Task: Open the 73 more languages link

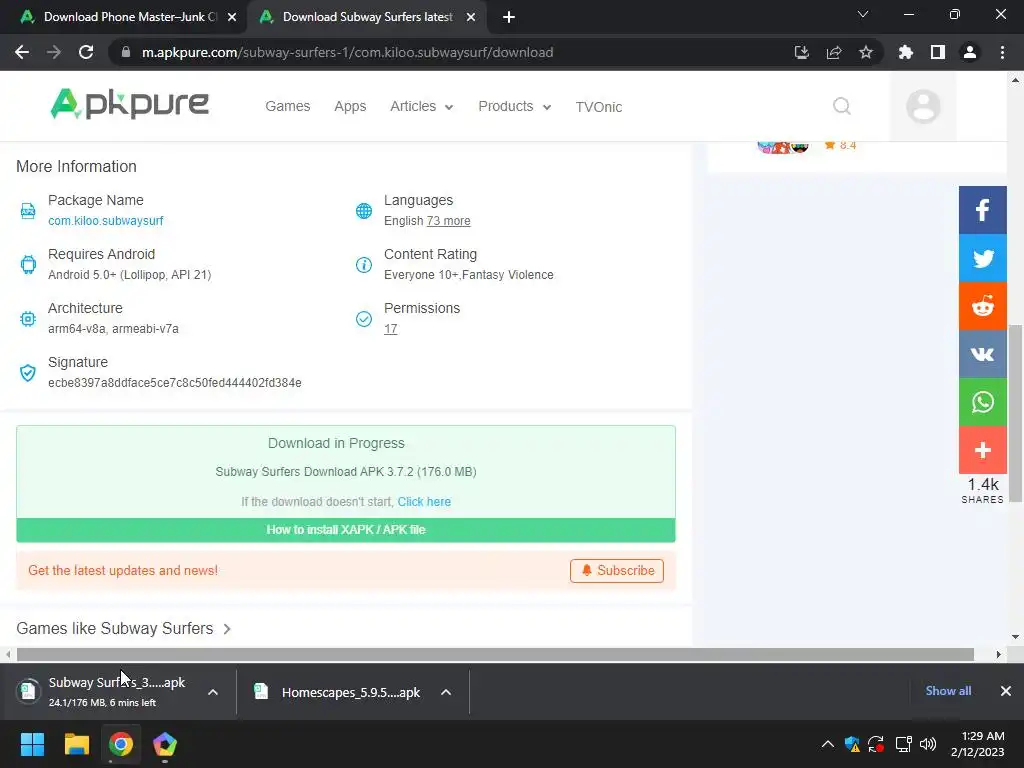Action: 449,221
